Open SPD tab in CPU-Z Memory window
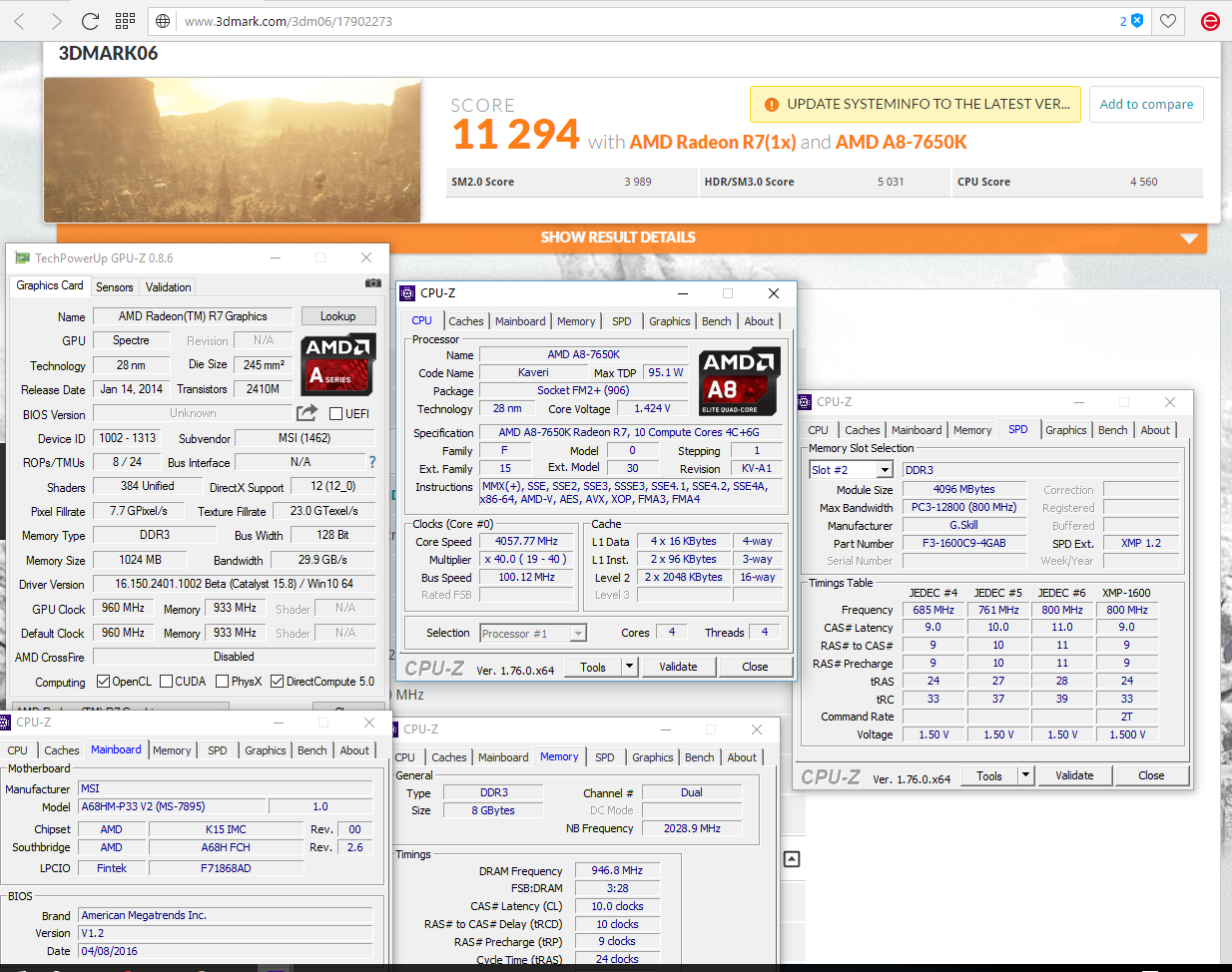The width and height of the screenshot is (1232, 972). pyautogui.click(x=605, y=757)
